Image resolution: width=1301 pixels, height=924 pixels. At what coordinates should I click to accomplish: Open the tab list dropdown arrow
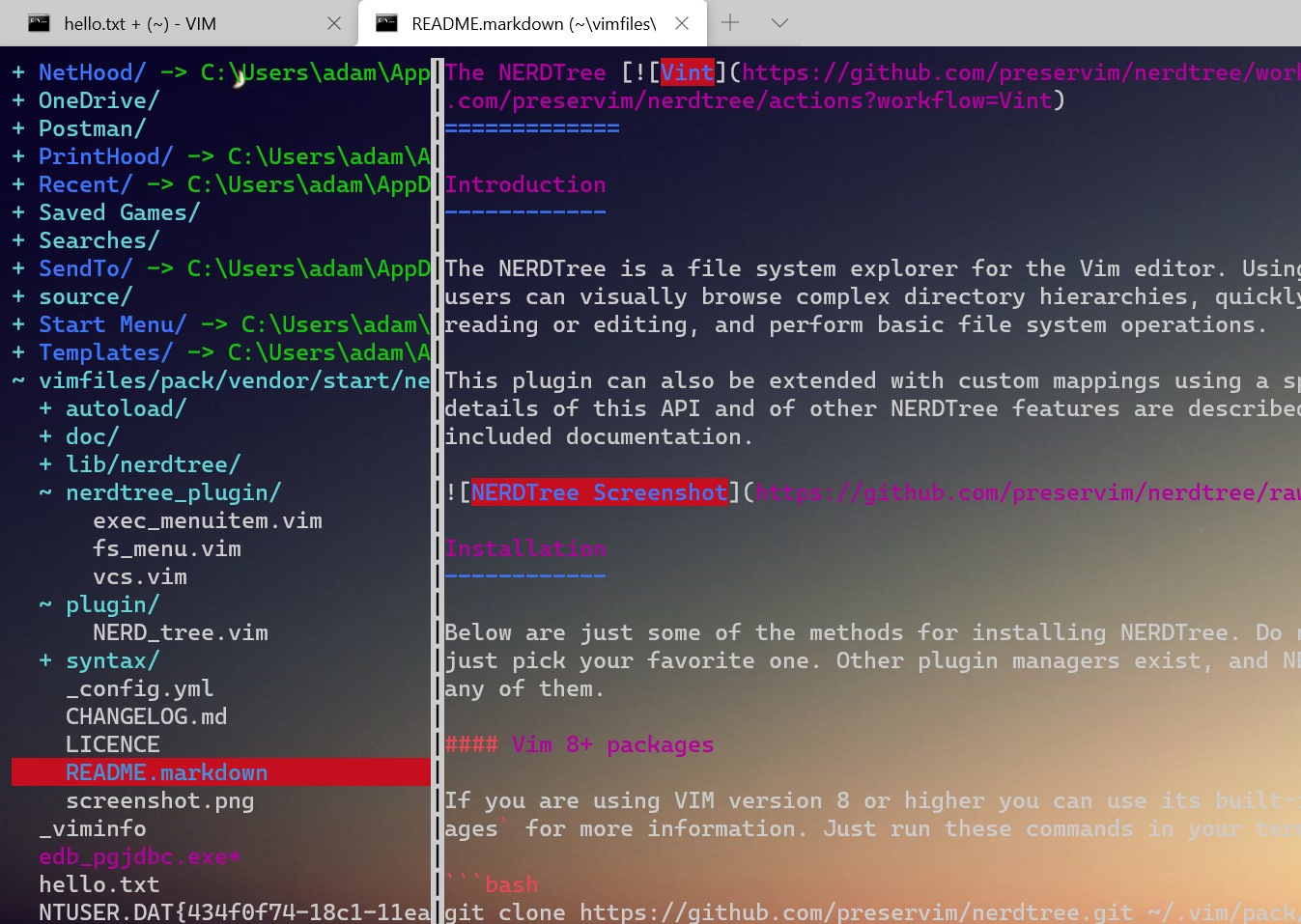pos(779,23)
